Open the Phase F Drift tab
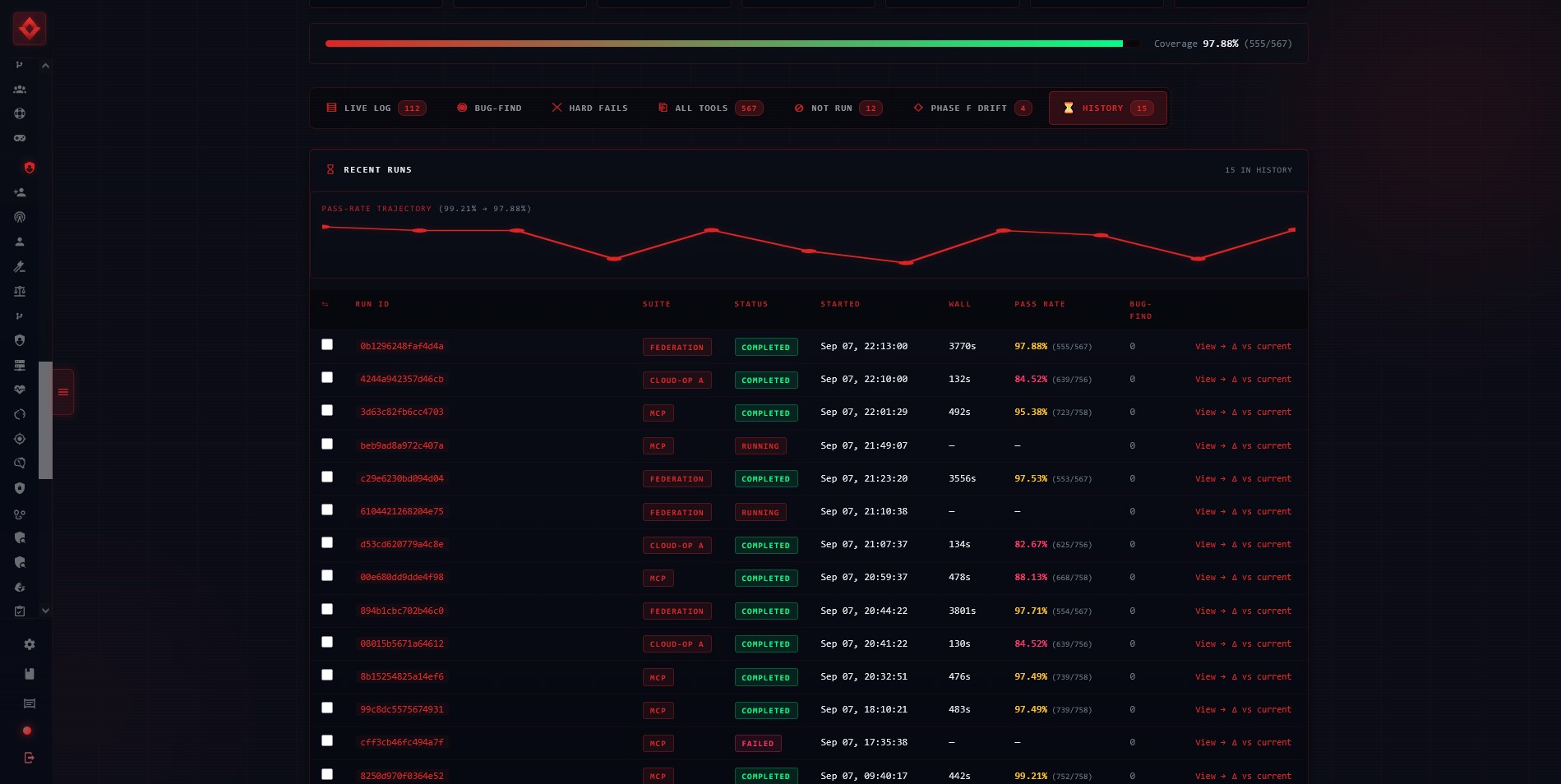1561x784 pixels. pyautogui.click(x=972, y=108)
